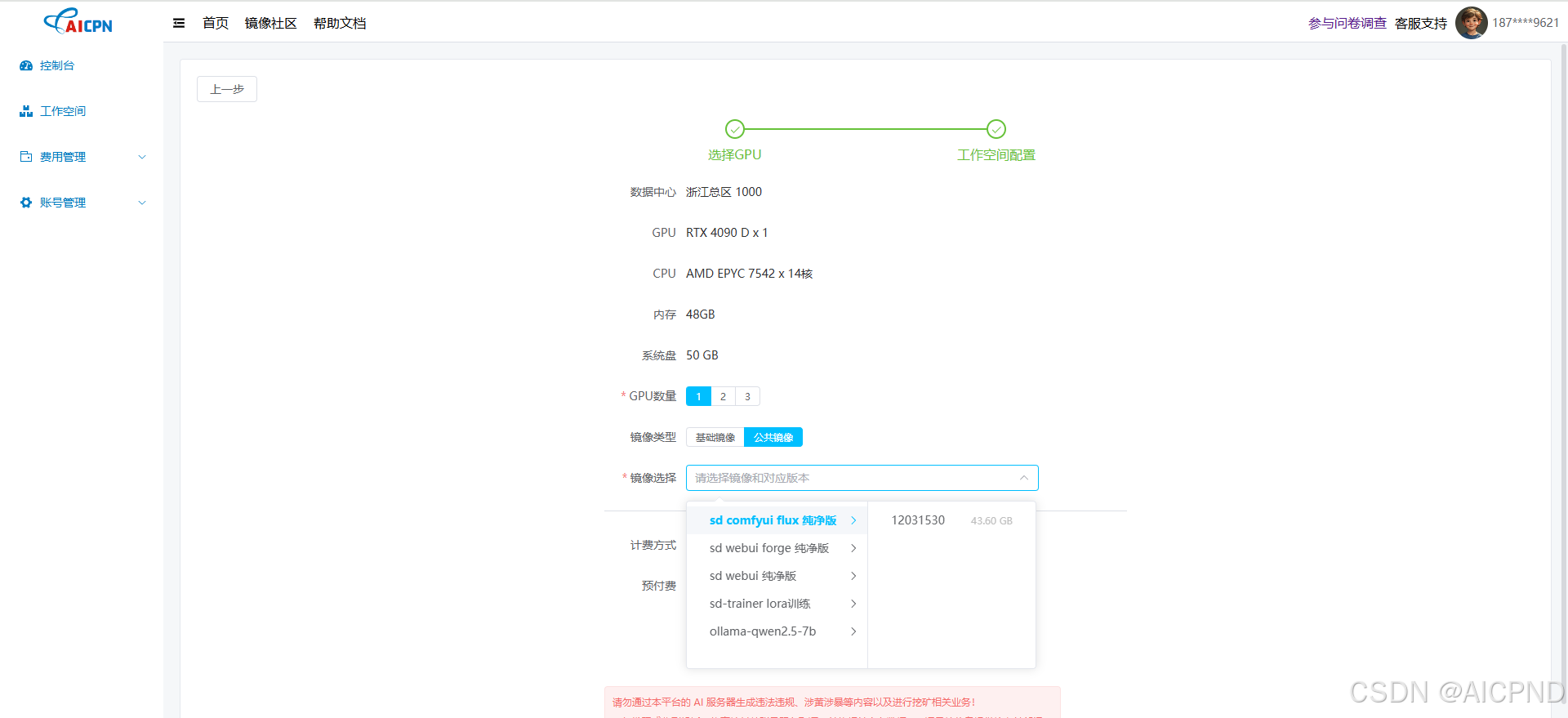
Task: Click the 选择GPU step label
Action: (x=735, y=155)
